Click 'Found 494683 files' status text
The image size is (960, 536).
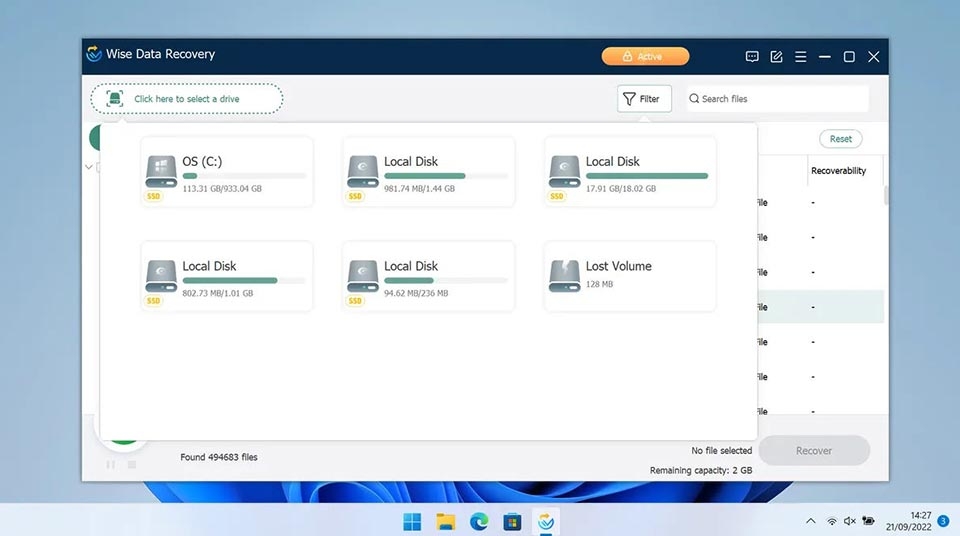(x=219, y=457)
